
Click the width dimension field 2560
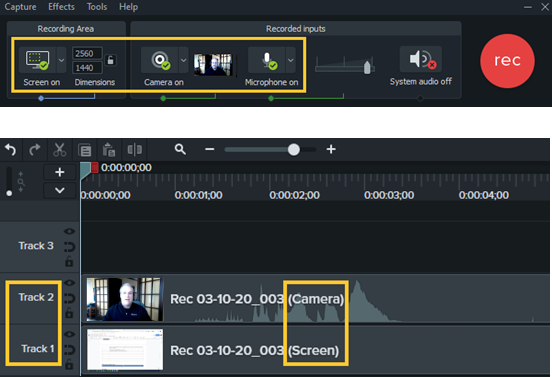coord(87,54)
